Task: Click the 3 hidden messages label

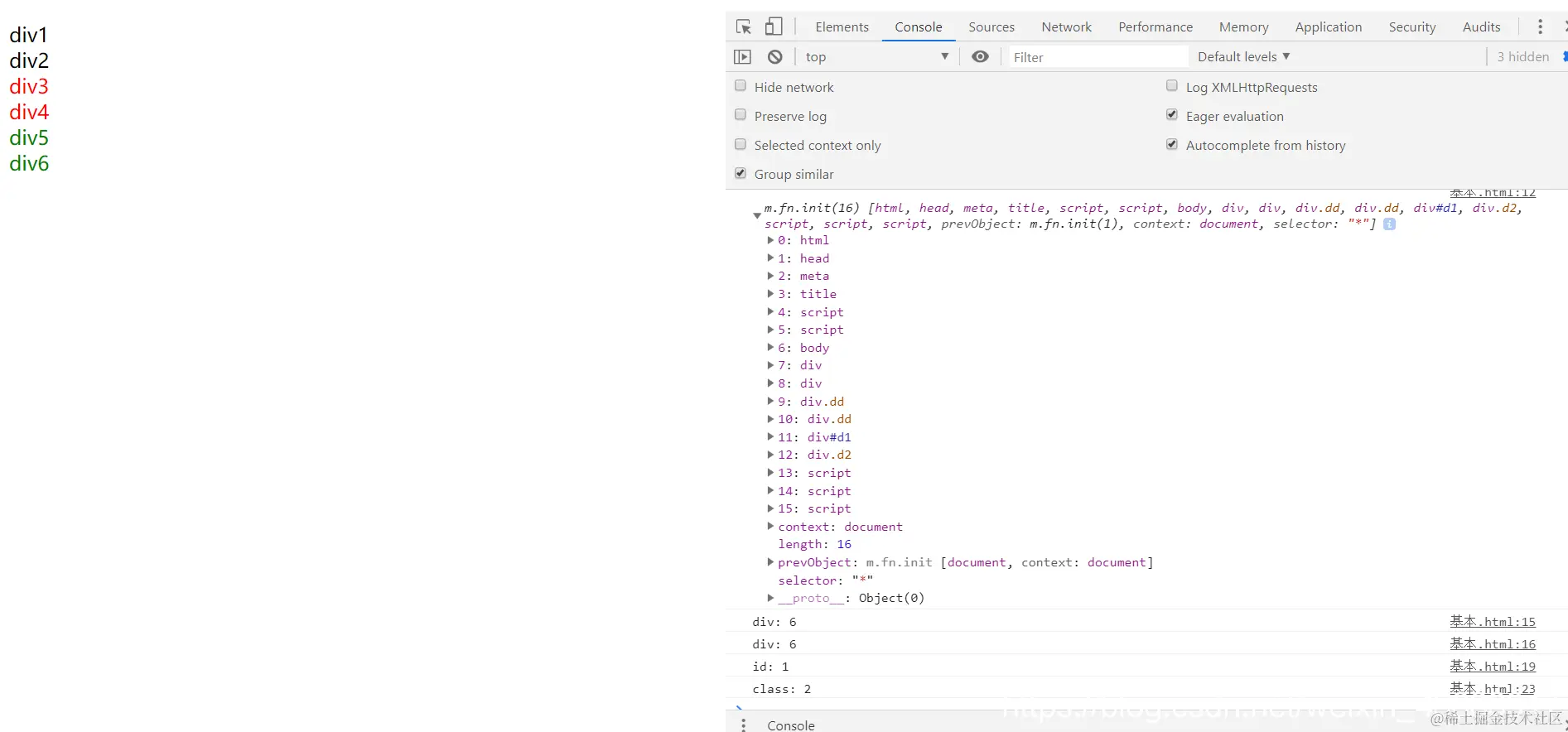Action: coord(1522,56)
